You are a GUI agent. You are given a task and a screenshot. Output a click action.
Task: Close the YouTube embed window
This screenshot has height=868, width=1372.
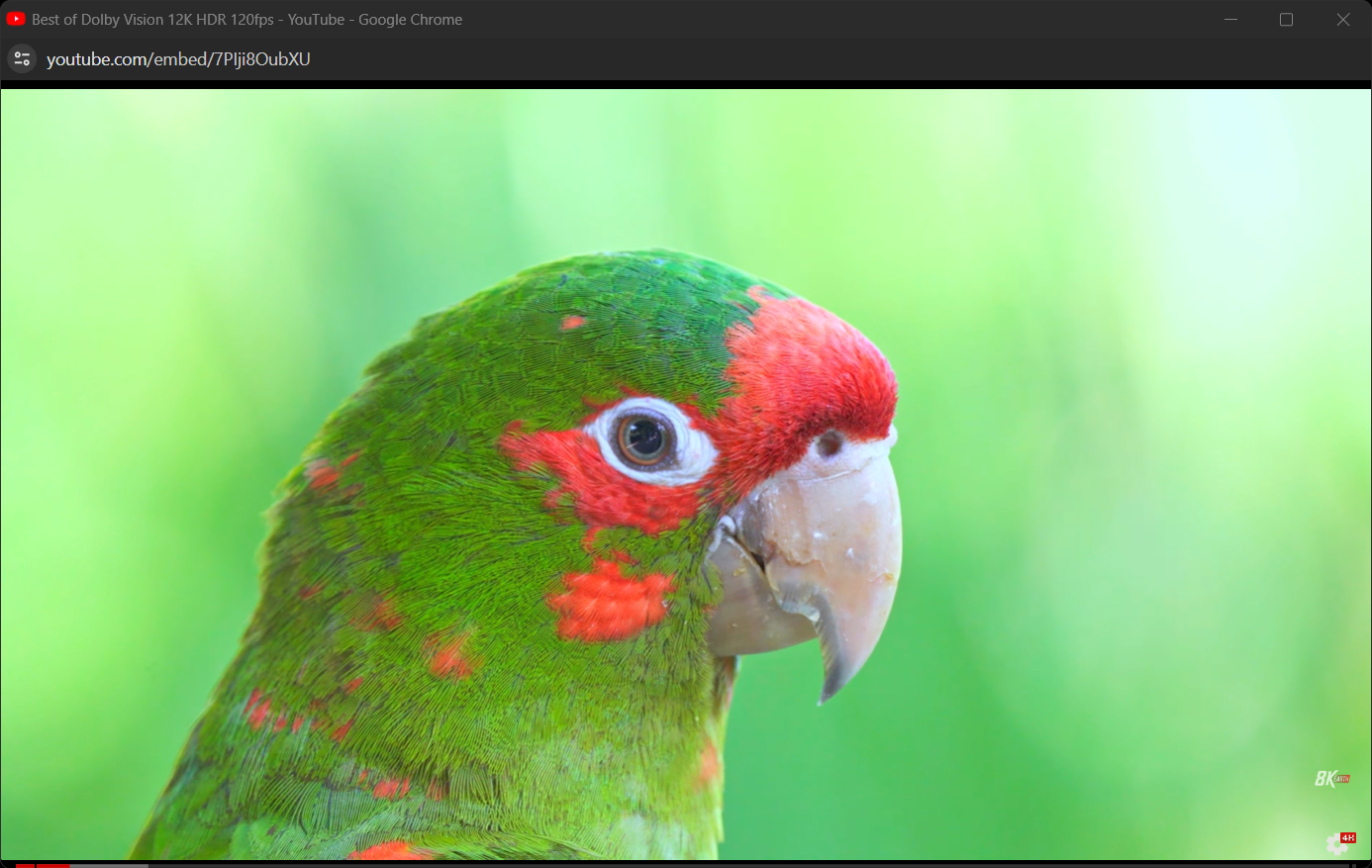[x=1342, y=20]
